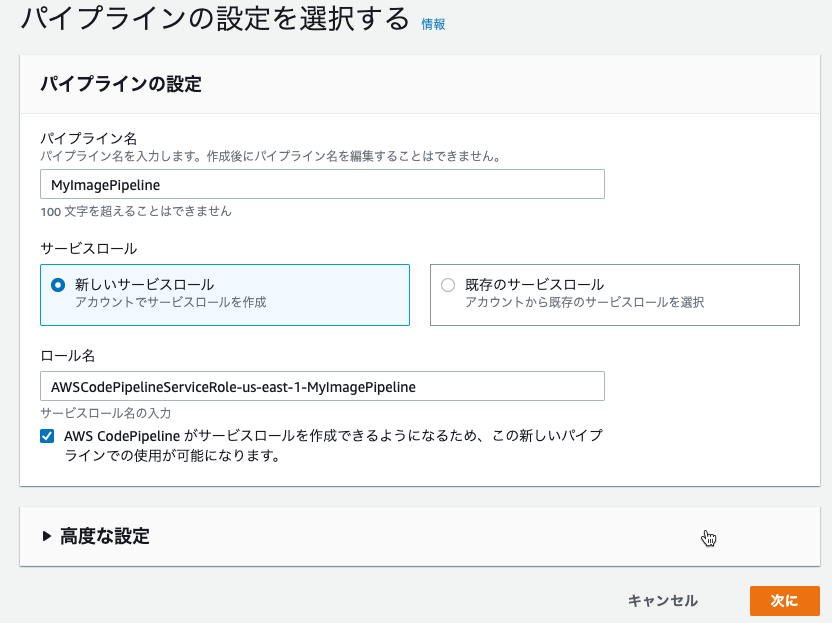
Task: Choose the tile description アカウントから既存のサービスロールを選択
Action: coord(584,302)
